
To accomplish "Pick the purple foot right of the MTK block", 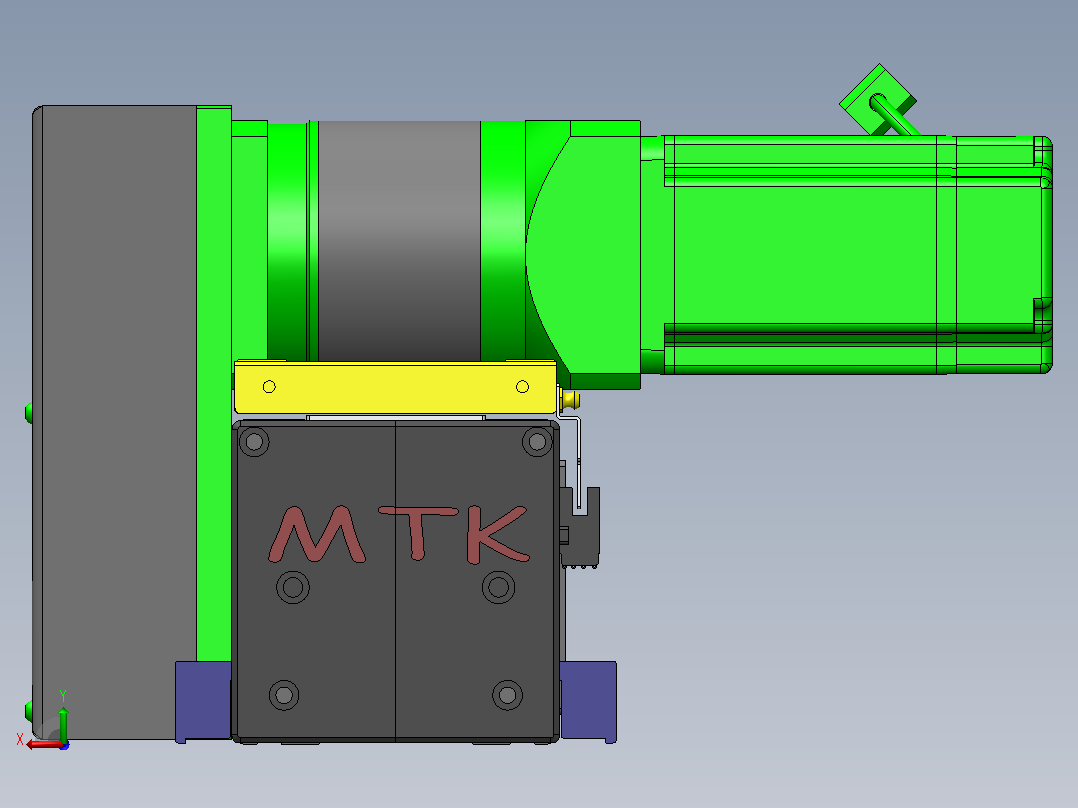I will tap(588, 701).
